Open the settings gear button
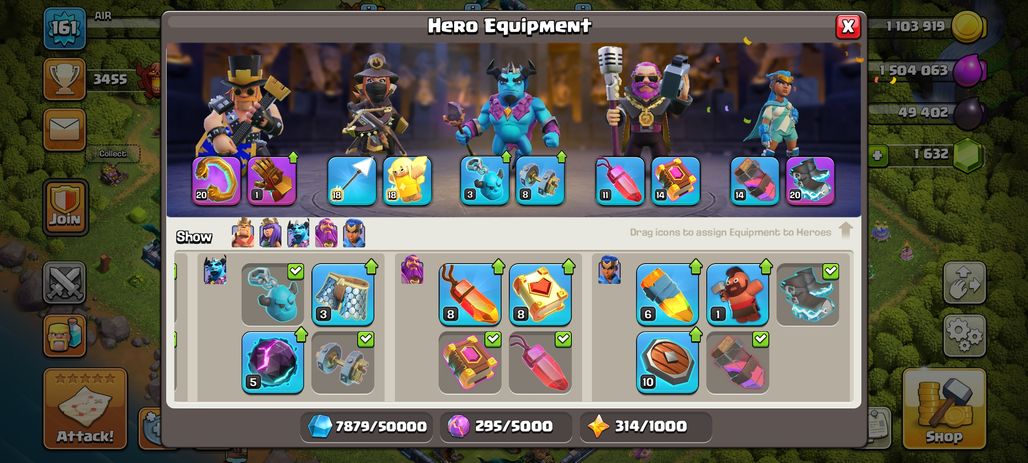 (x=964, y=336)
